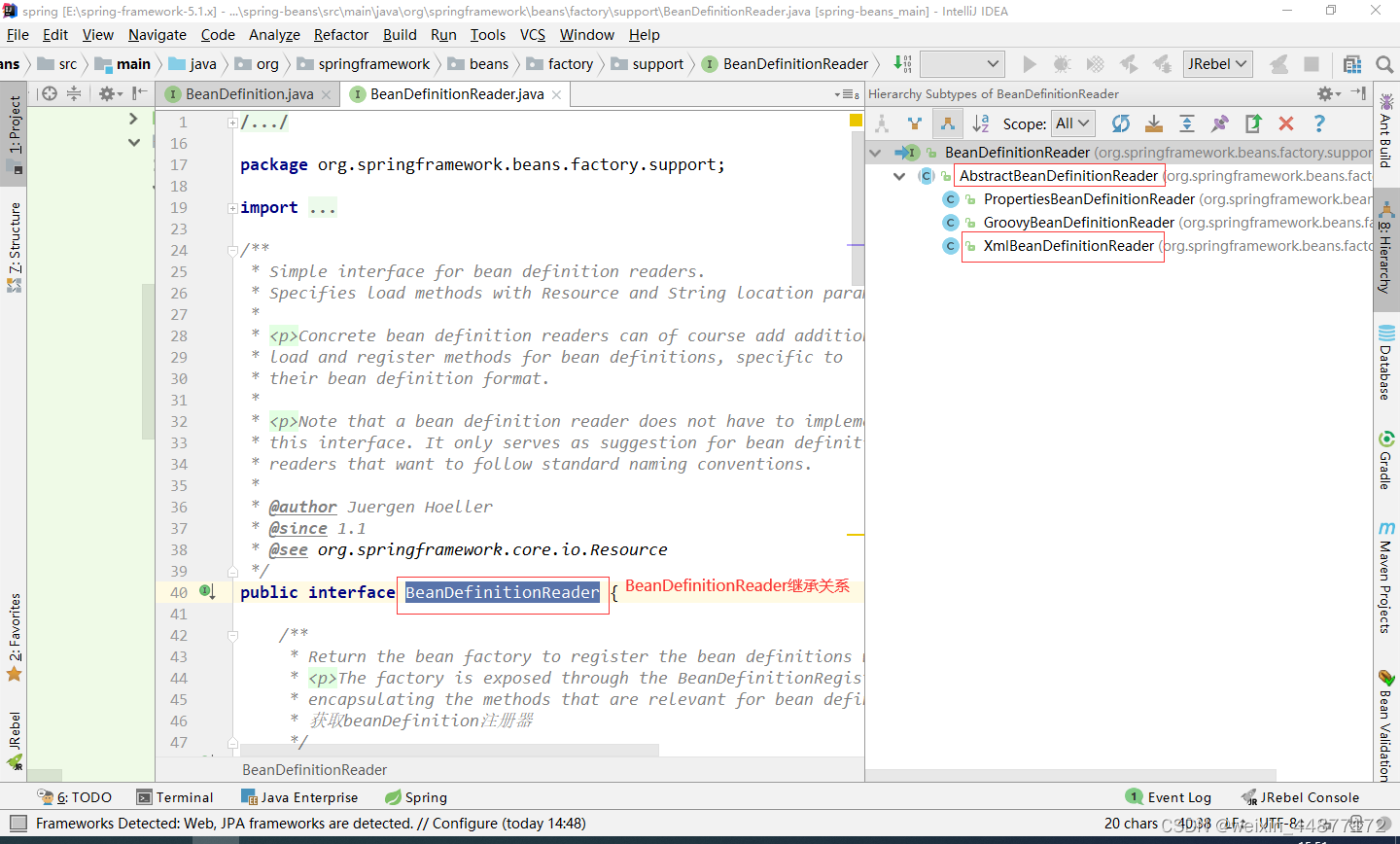
Task: Toggle Maven Projects side panel
Action: [1386, 578]
